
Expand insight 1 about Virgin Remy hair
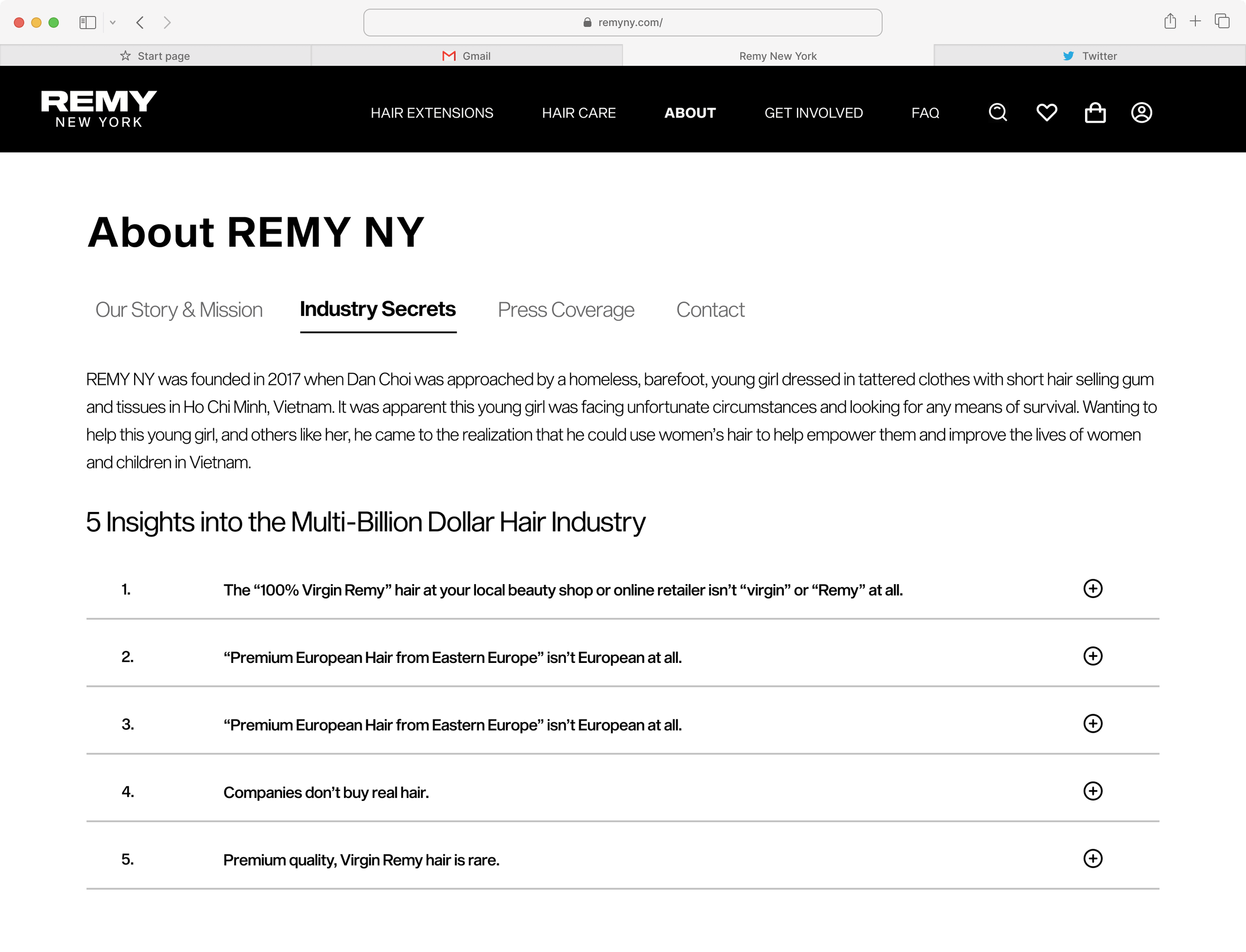(x=1092, y=589)
